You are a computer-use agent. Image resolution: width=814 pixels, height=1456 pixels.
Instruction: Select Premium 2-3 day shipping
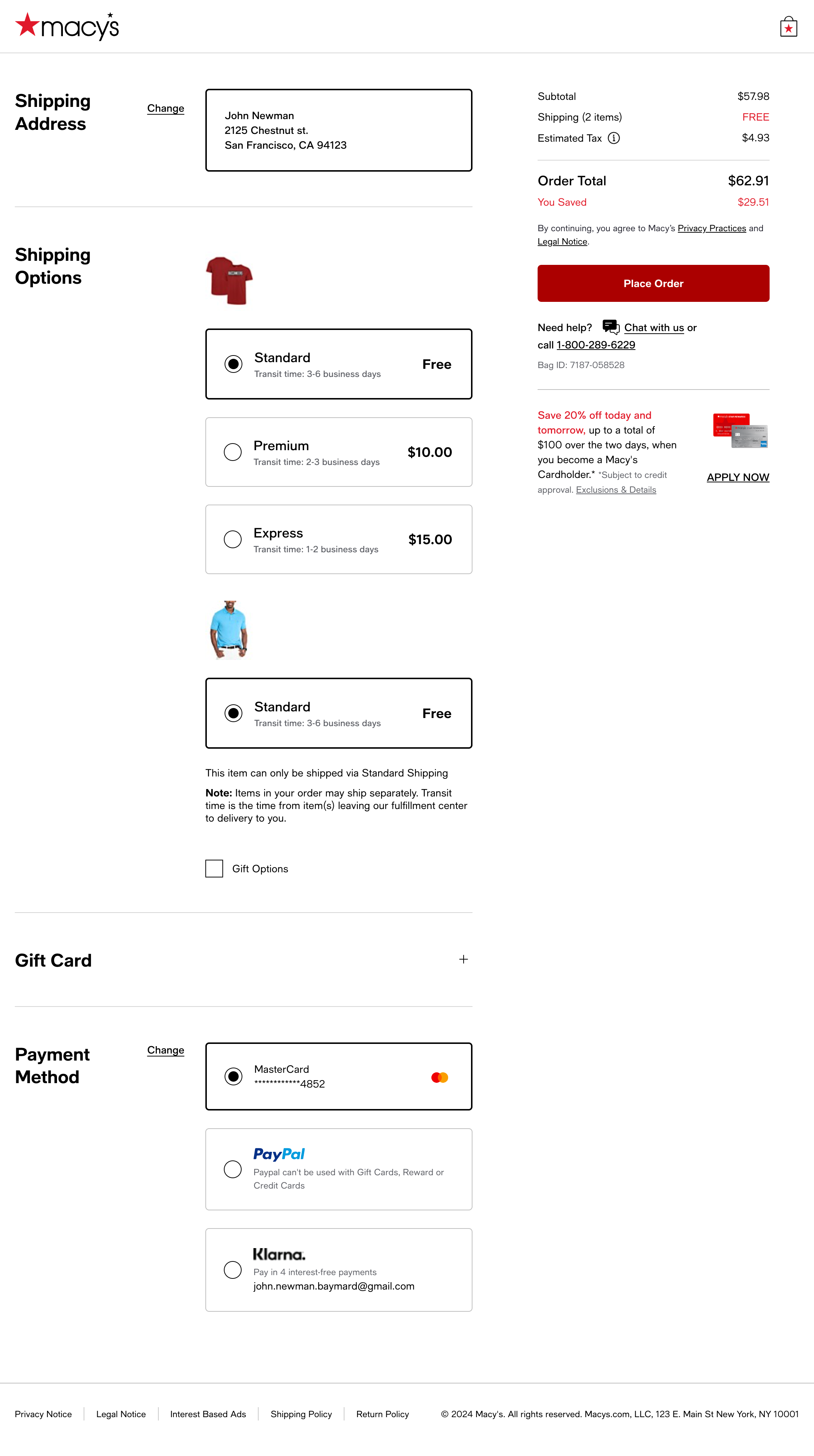click(x=232, y=452)
